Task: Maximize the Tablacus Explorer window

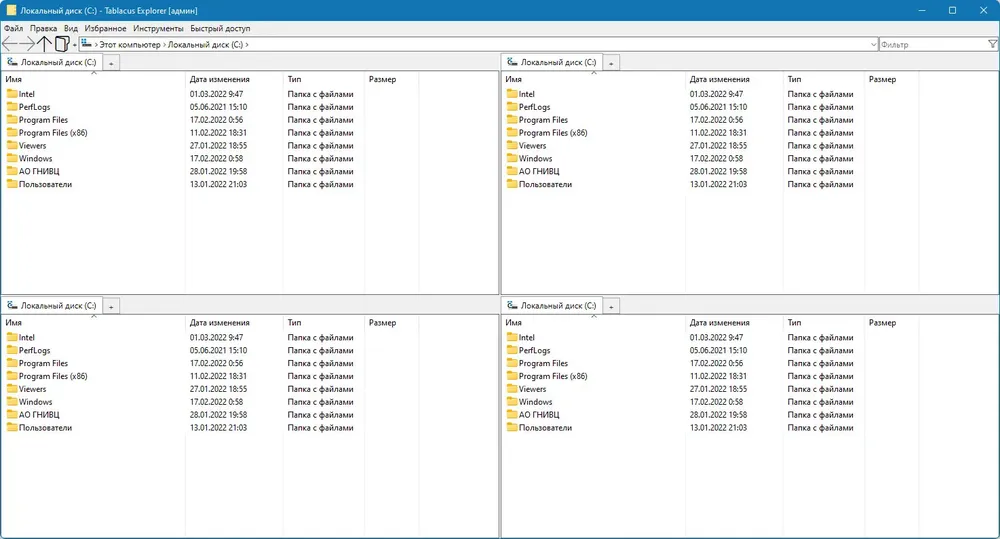Action: pyautogui.click(x=952, y=10)
